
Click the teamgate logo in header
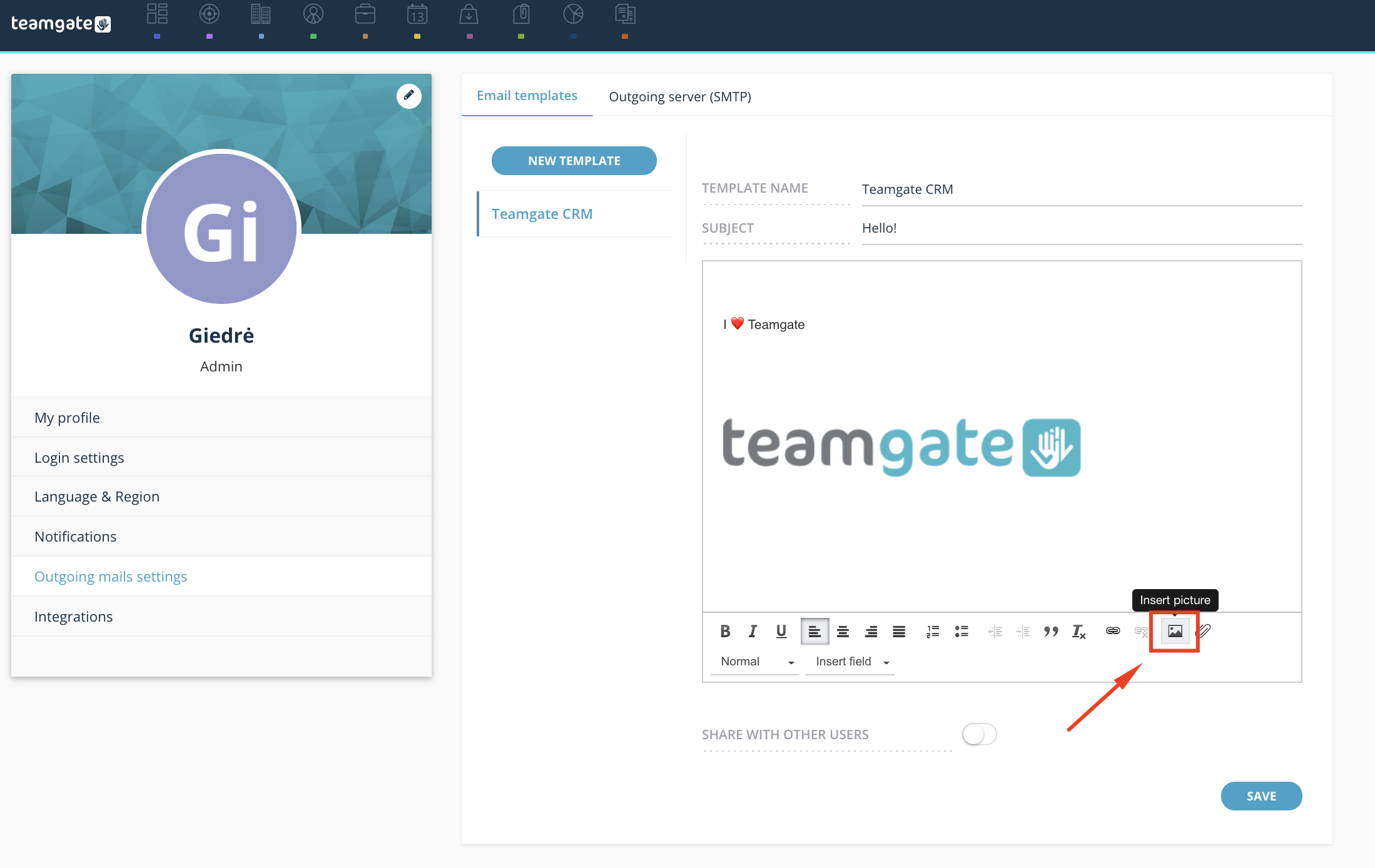point(61,24)
